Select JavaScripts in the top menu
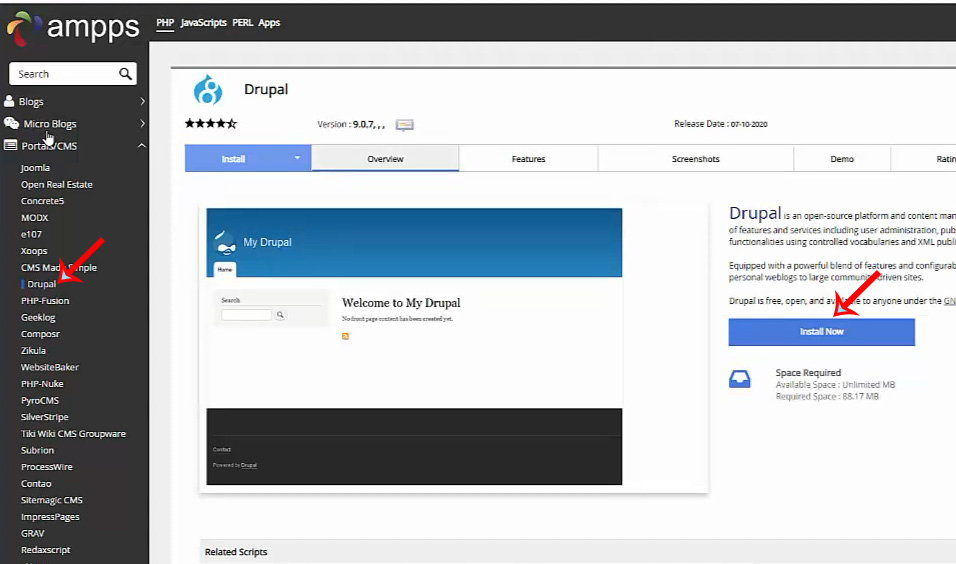 [205, 22]
